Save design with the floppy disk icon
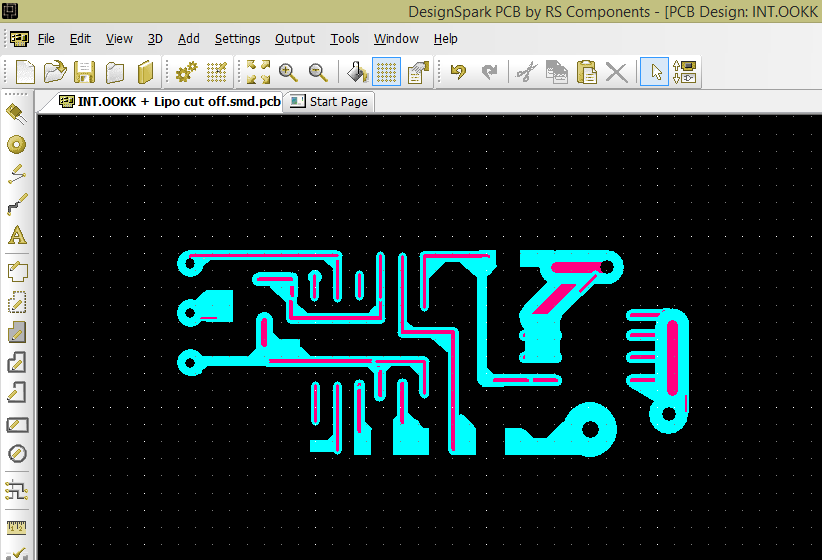The image size is (822, 560). 85,72
